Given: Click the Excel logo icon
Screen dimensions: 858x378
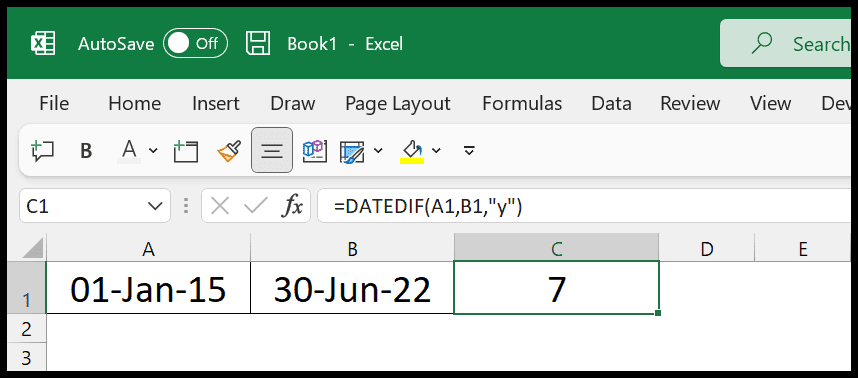Looking at the screenshot, I should tap(43, 43).
